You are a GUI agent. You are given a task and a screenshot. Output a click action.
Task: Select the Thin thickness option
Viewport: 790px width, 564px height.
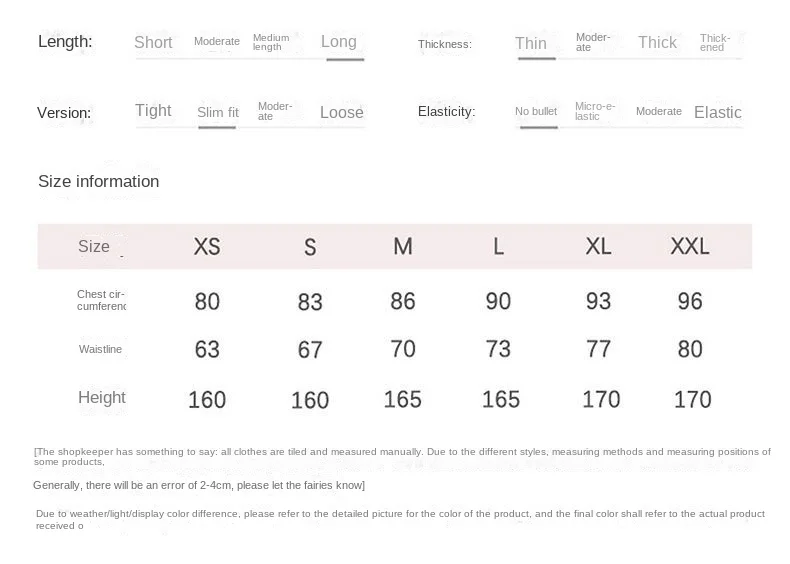coord(531,43)
